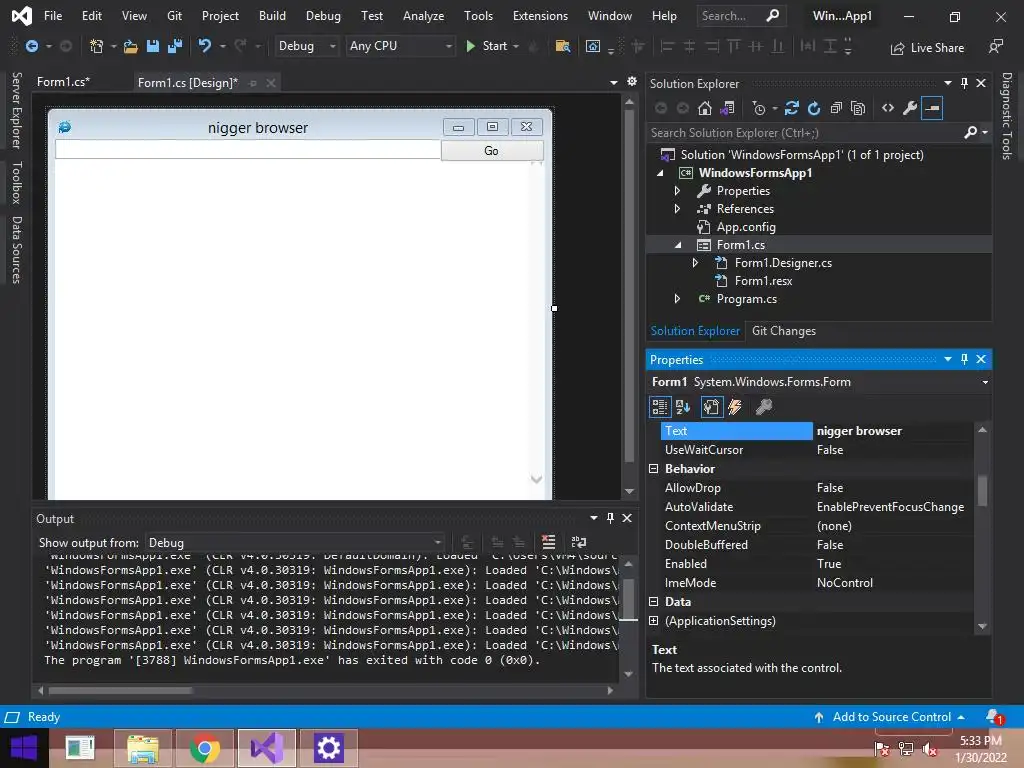Open the Toolbox side tab
The image size is (1024, 768).
pos(17,182)
